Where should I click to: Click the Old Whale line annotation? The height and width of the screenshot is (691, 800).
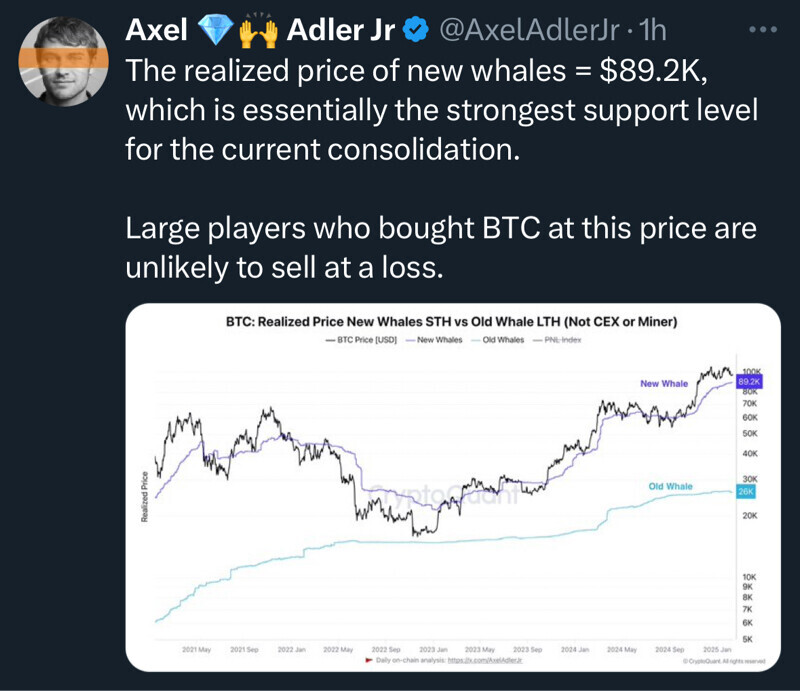670,487
